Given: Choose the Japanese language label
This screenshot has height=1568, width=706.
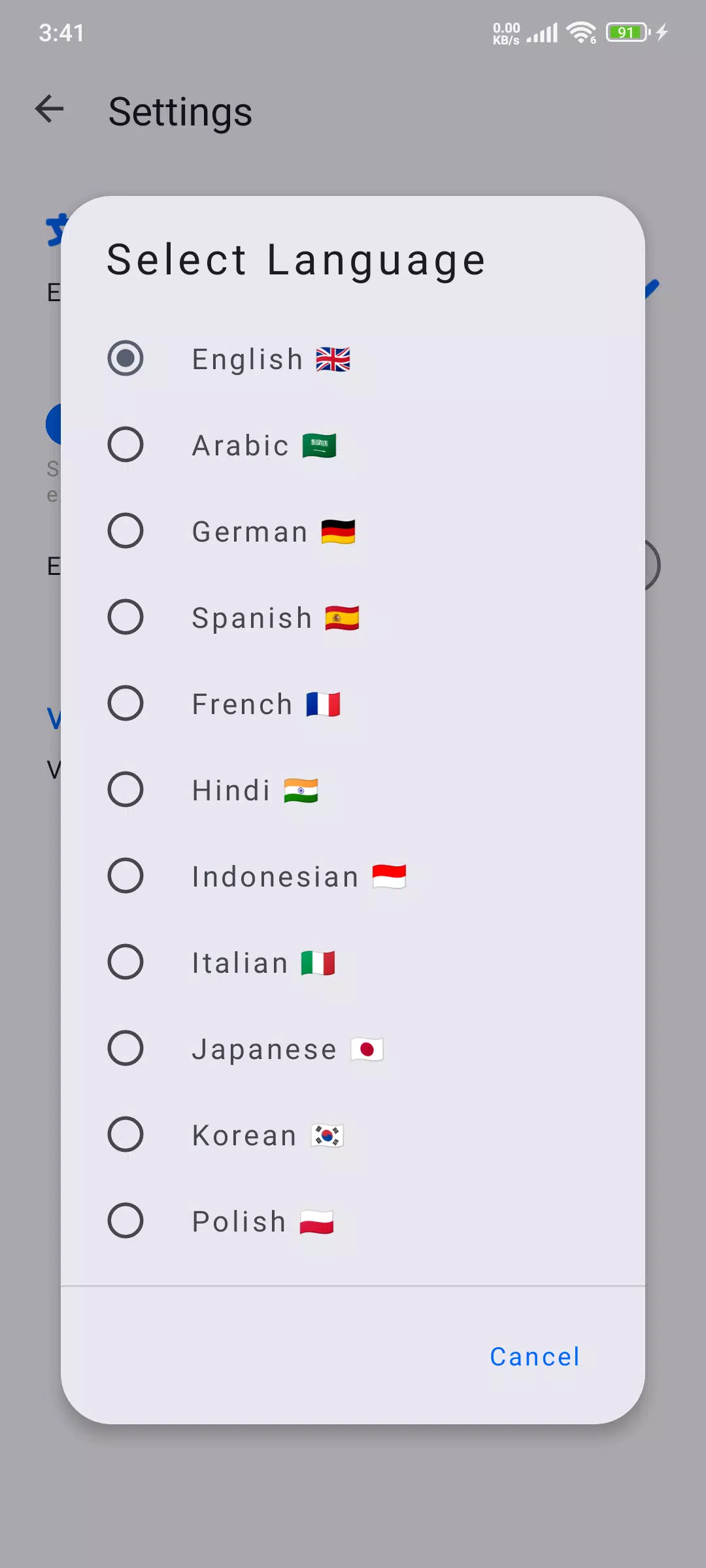Looking at the screenshot, I should tap(264, 1049).
